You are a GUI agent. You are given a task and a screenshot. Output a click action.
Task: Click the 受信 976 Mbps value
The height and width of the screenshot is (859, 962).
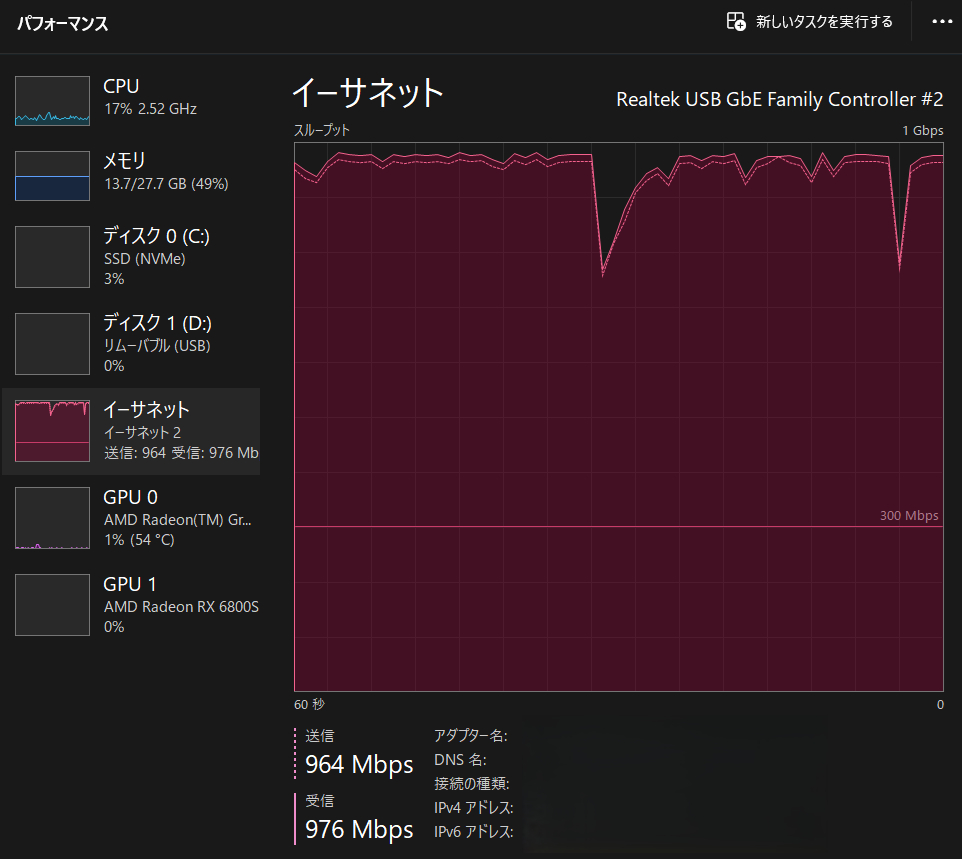click(x=359, y=830)
